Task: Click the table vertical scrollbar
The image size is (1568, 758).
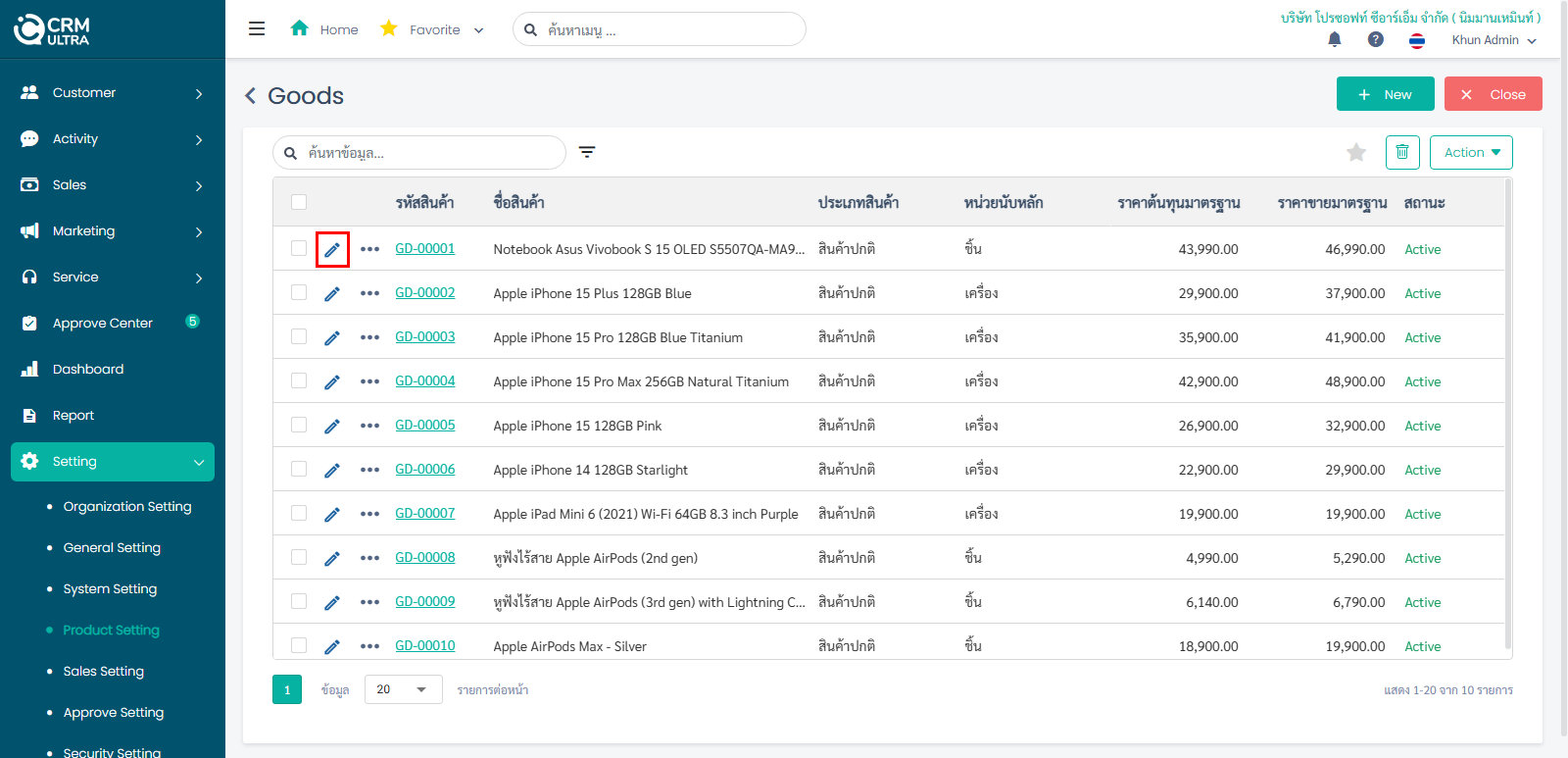Action: coord(1508,412)
